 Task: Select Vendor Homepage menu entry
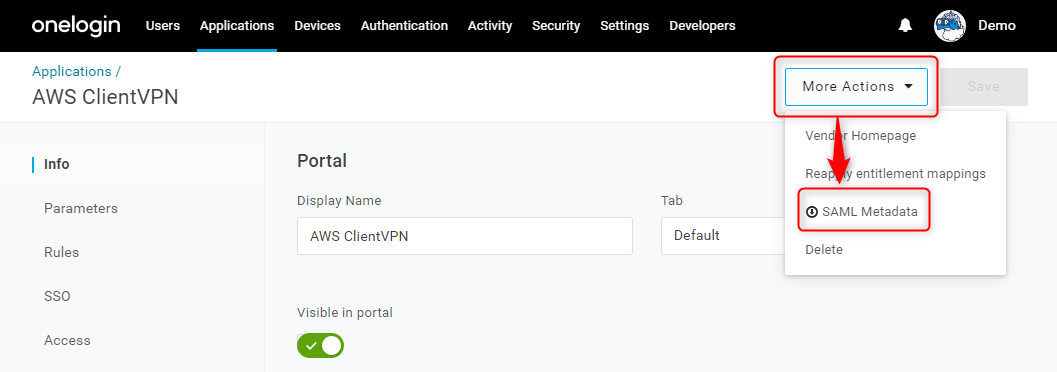click(x=861, y=135)
